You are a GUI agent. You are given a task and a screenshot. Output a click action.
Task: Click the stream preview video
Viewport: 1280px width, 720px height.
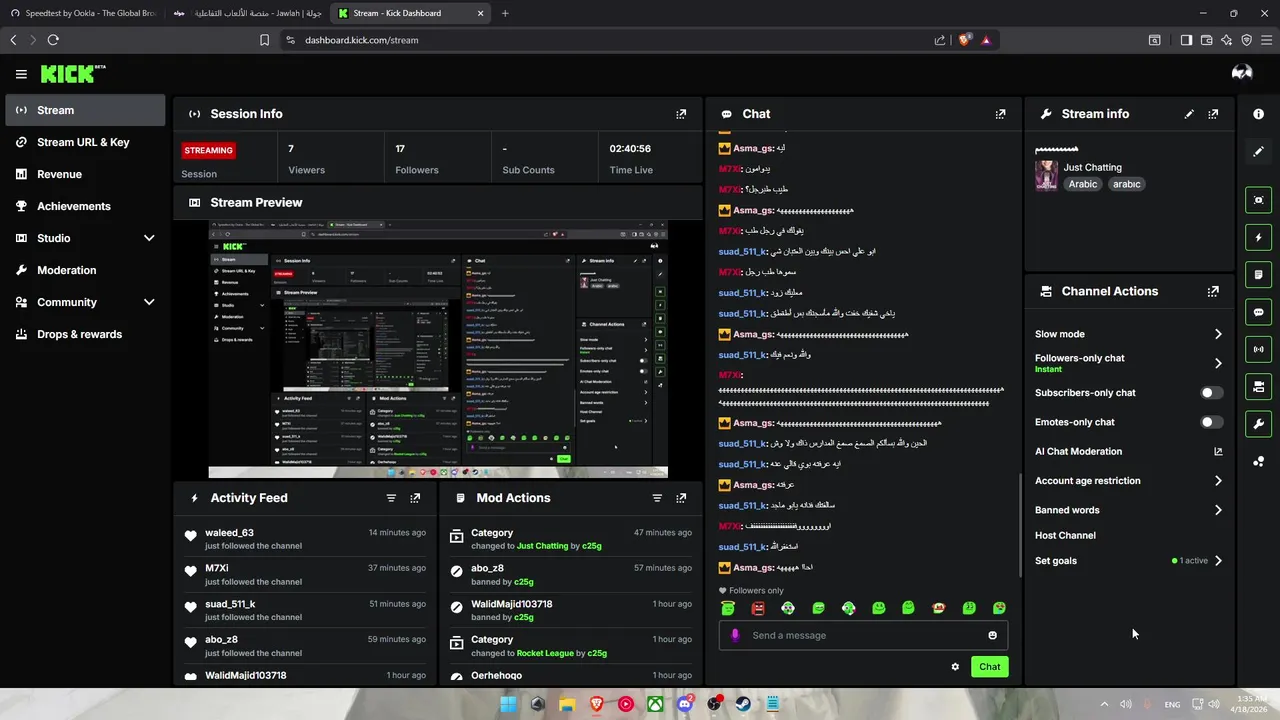(x=438, y=349)
